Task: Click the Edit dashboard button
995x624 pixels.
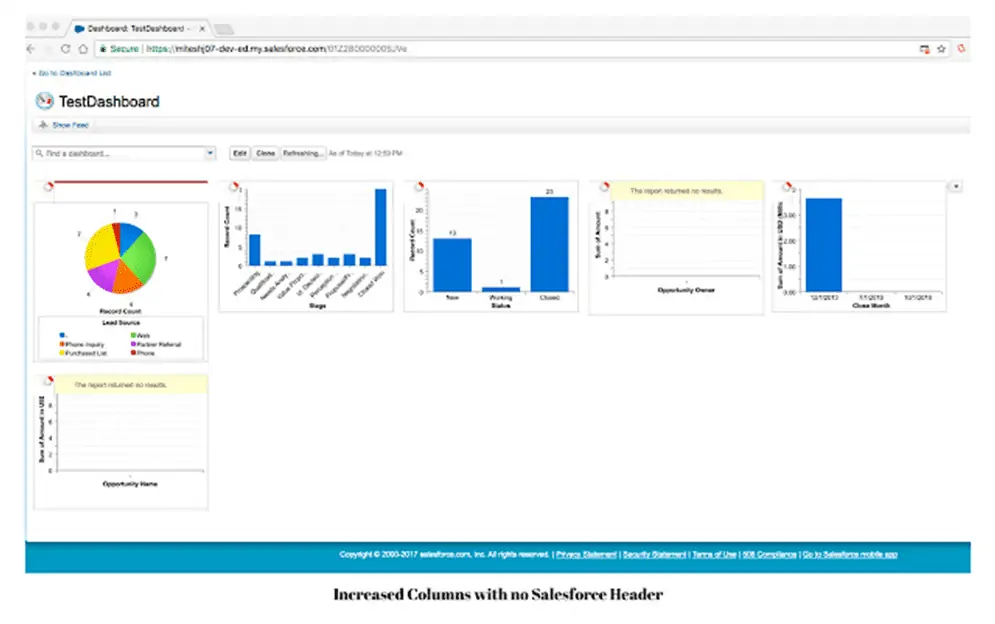Action: tap(239, 153)
